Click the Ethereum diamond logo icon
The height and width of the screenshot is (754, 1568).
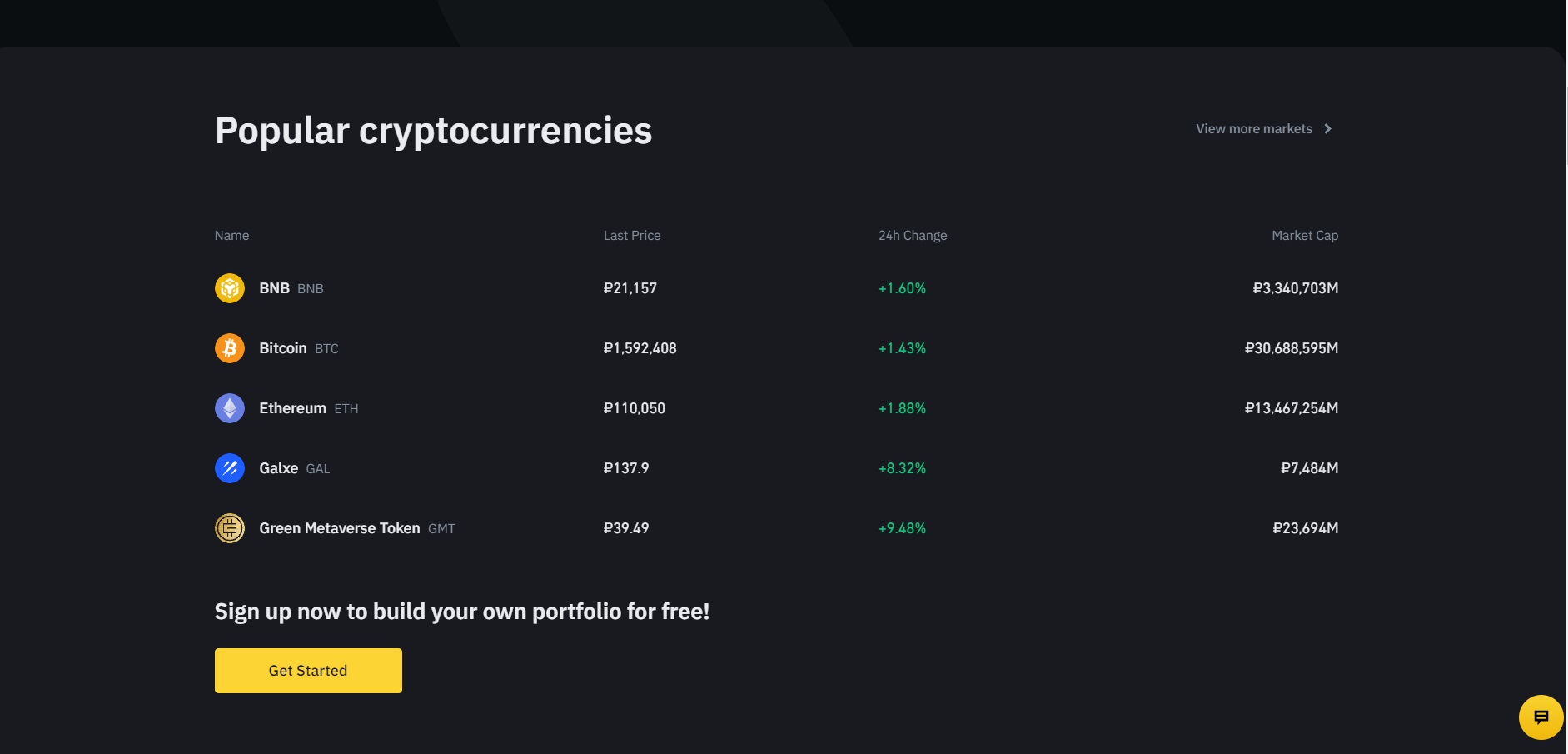coord(230,408)
